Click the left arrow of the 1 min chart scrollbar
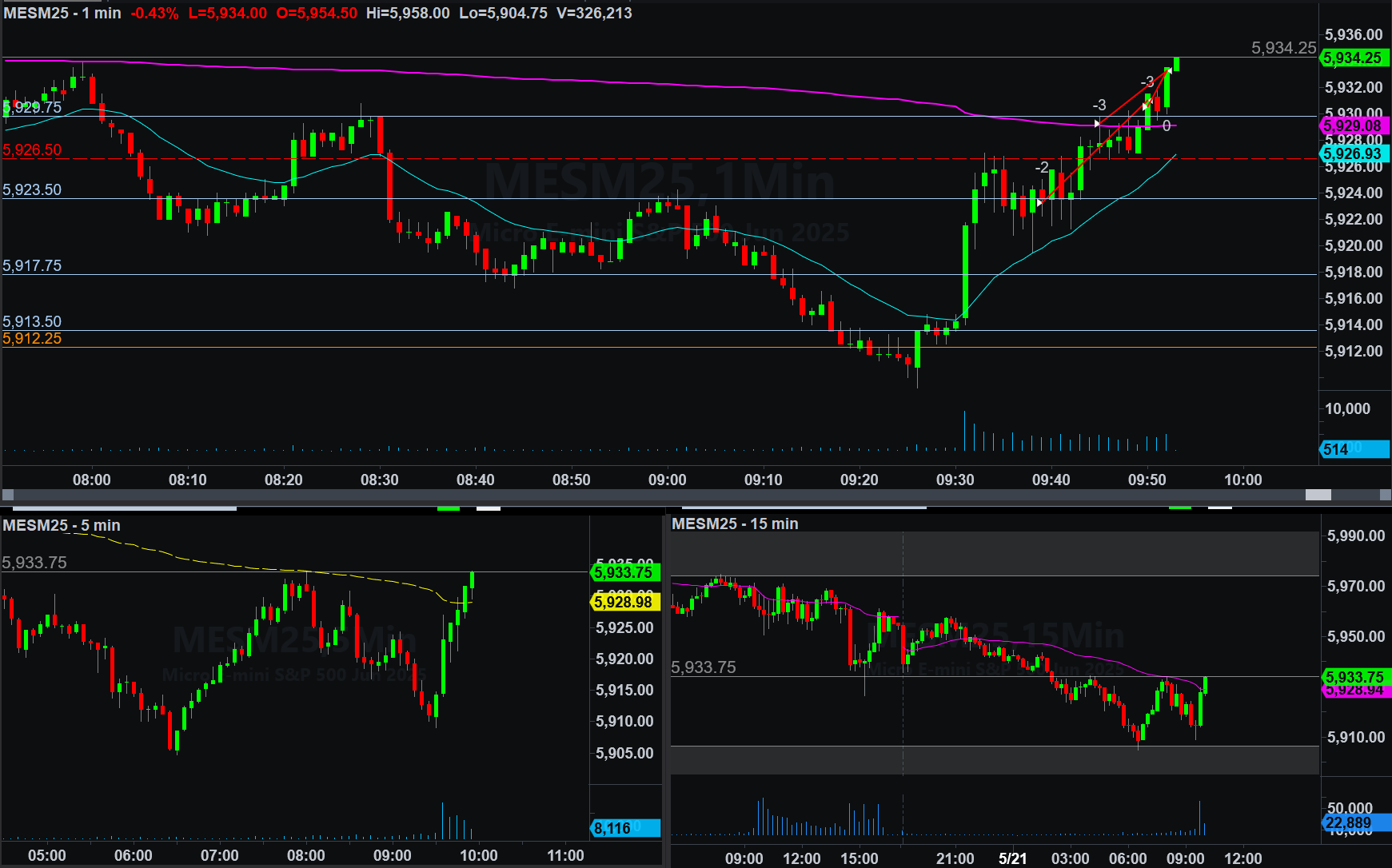This screenshot has height=868, width=1392. (8, 495)
